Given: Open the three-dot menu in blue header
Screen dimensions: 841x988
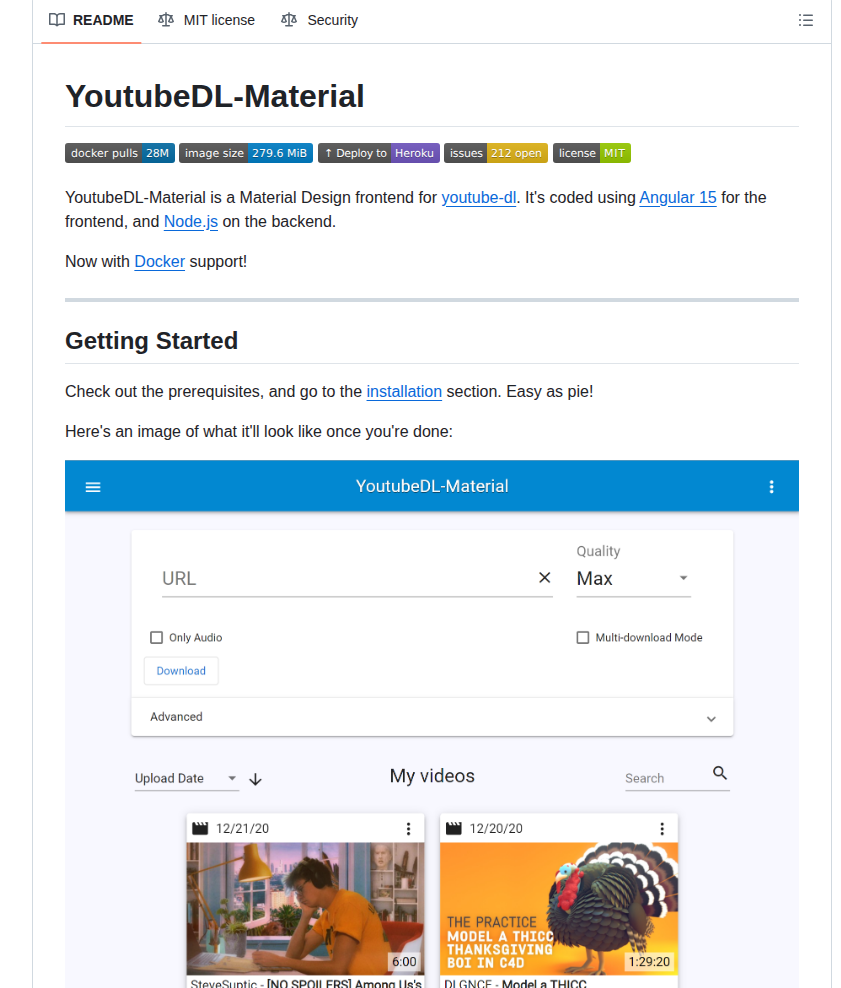Looking at the screenshot, I should pos(771,487).
